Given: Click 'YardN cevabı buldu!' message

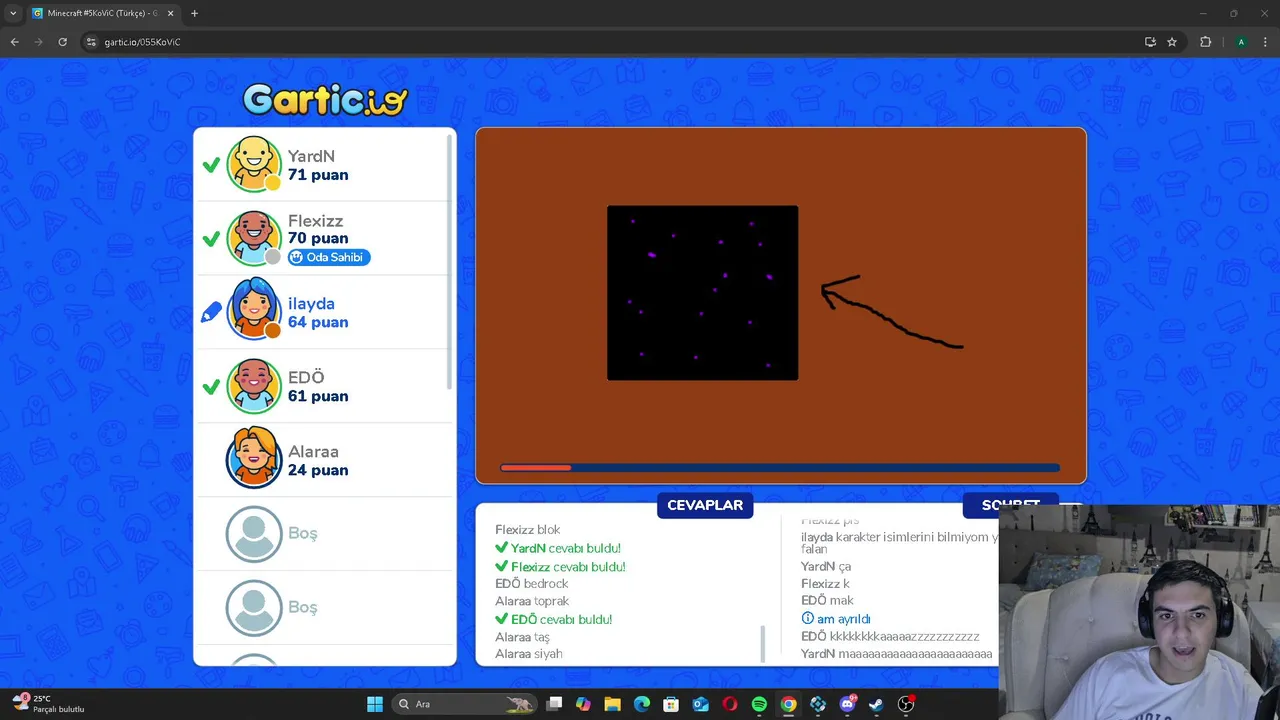Looking at the screenshot, I should click(x=558, y=548).
